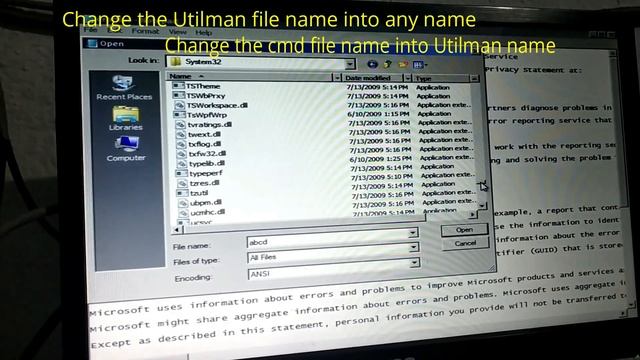Image resolution: width=640 pixels, height=360 pixels.
Task: Create a new folder icon
Action: tap(403, 64)
